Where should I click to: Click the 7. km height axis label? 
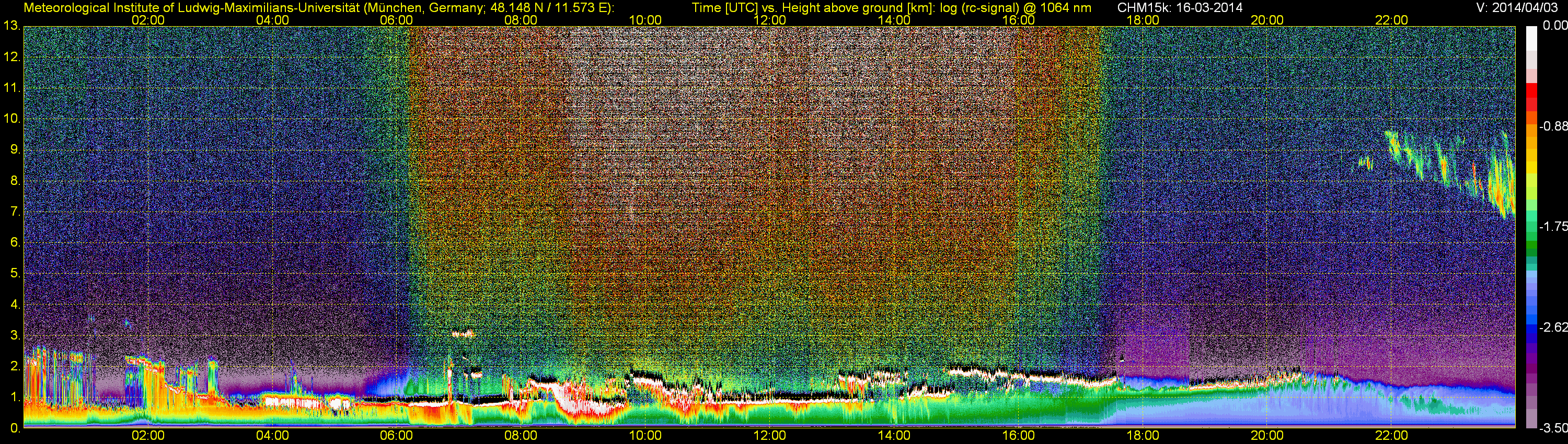(15, 212)
